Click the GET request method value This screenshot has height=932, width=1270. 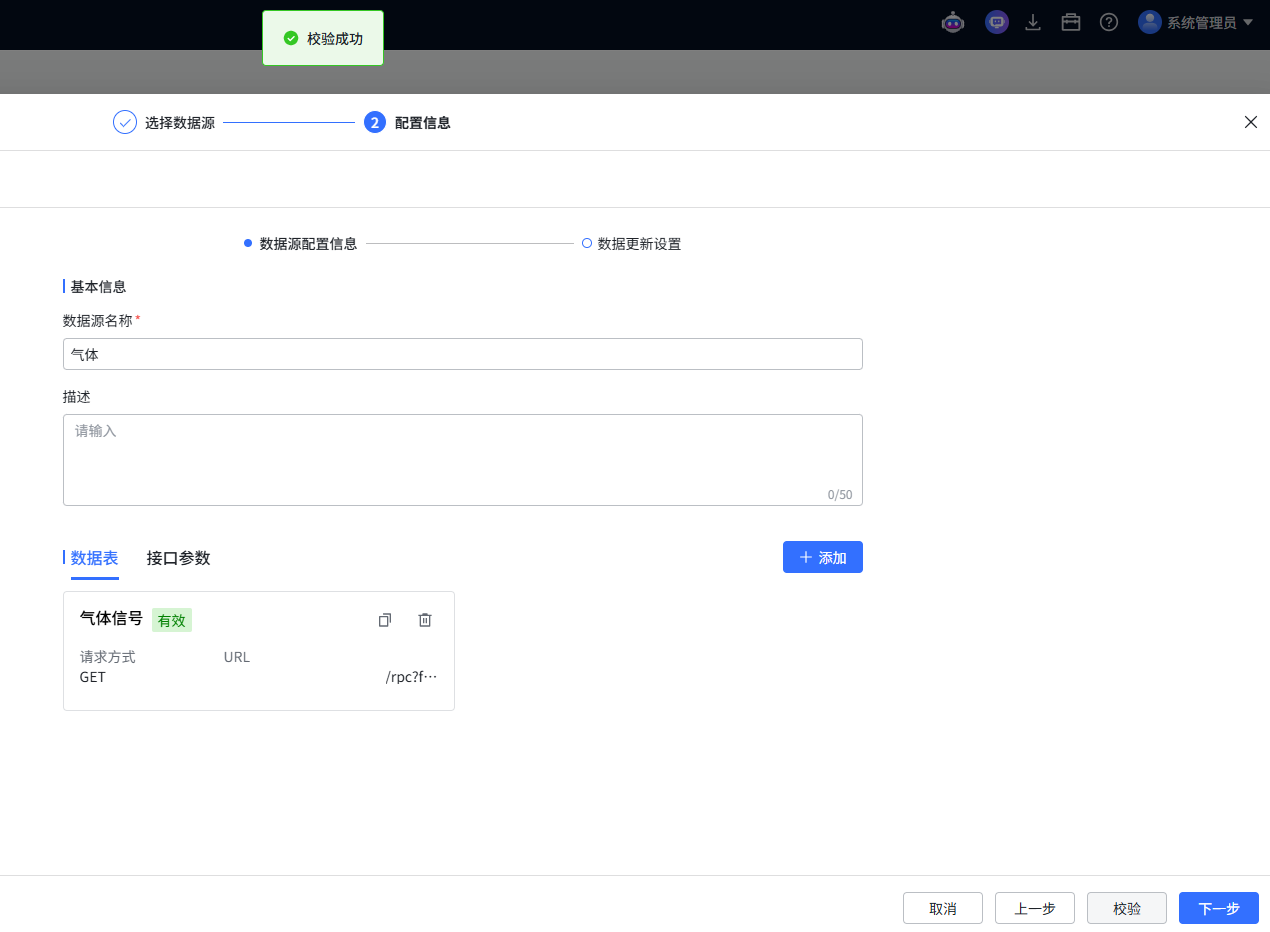[92, 677]
